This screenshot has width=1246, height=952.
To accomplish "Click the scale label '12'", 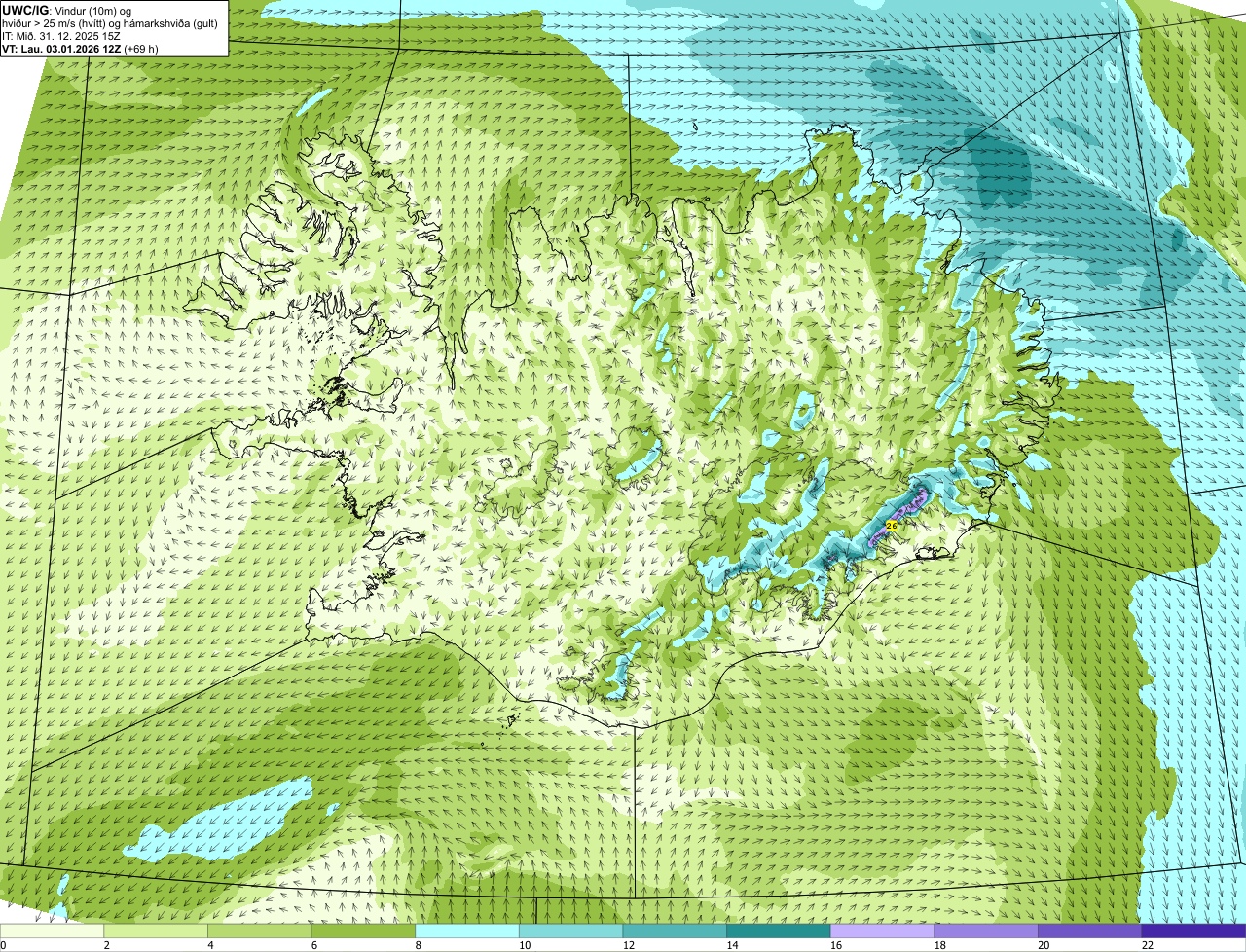I will coord(629,944).
